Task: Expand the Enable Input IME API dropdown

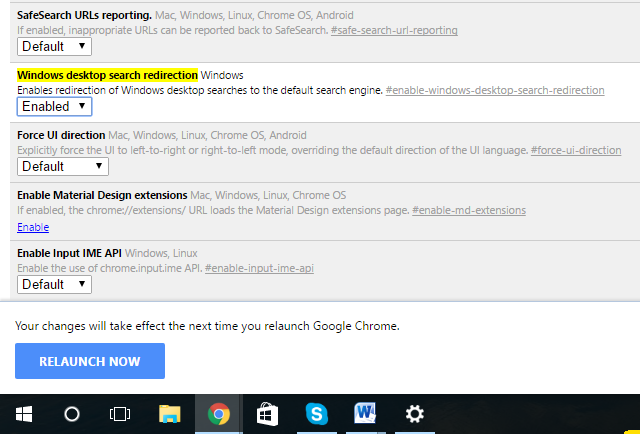Action: click(x=54, y=284)
